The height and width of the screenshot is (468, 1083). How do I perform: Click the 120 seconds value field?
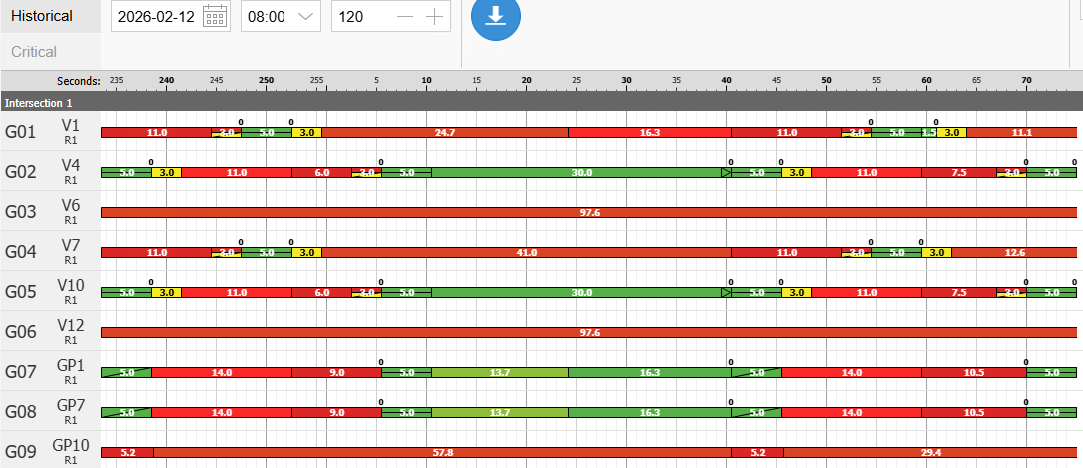(x=360, y=17)
